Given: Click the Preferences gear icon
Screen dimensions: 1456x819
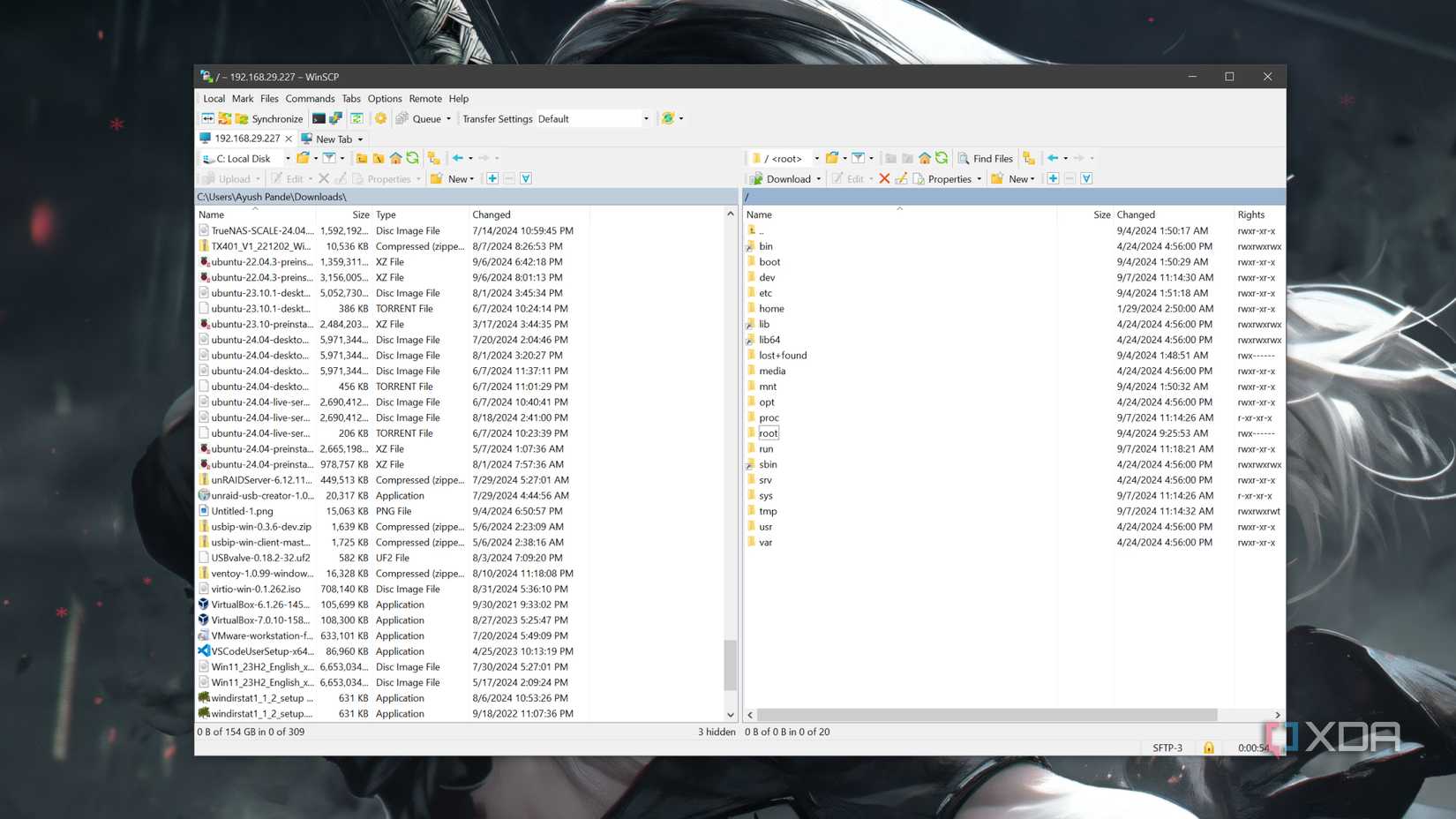Looking at the screenshot, I should point(380,118).
